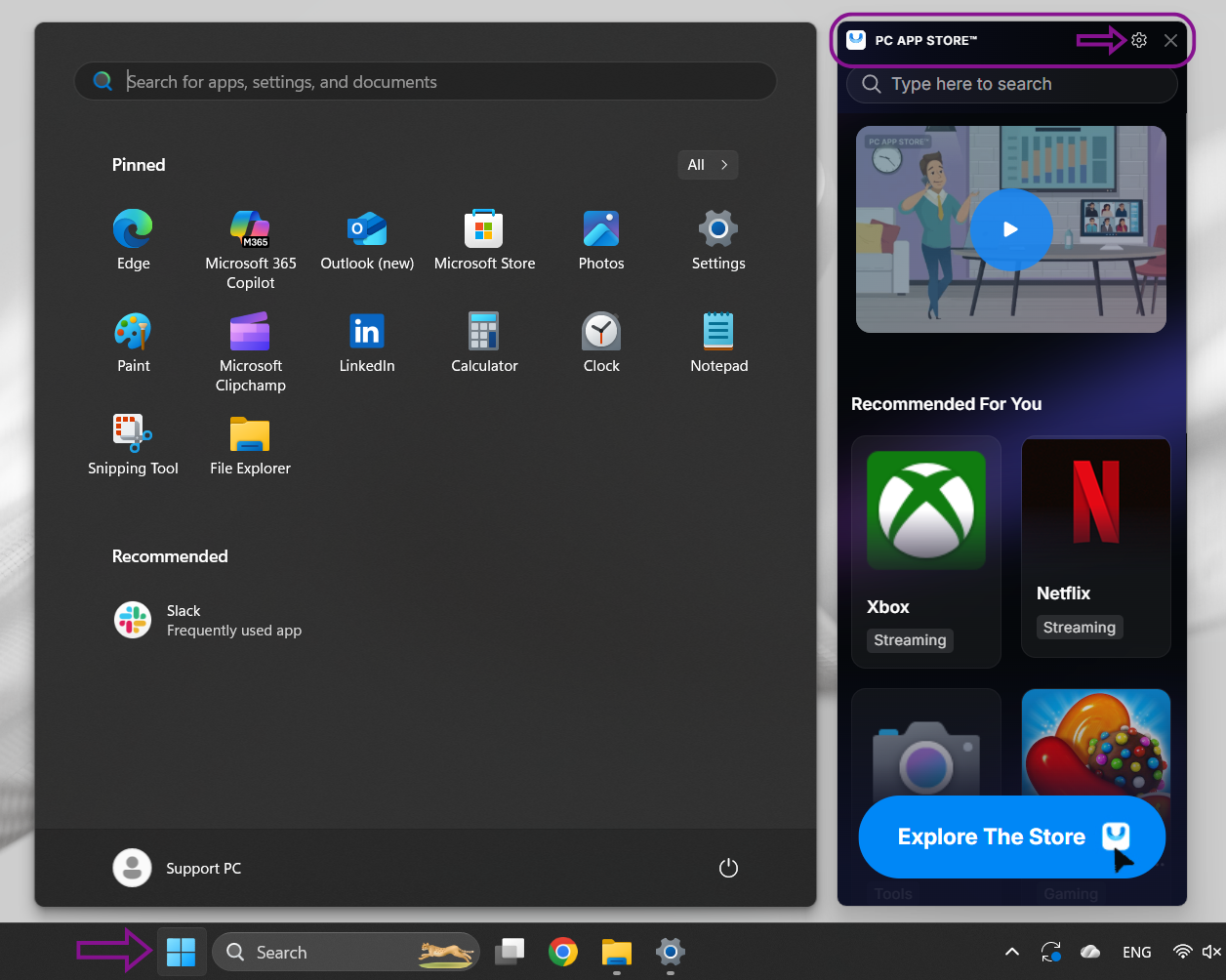Launch Paint from Start menu
The width and height of the screenshot is (1226, 980).
pos(133,344)
